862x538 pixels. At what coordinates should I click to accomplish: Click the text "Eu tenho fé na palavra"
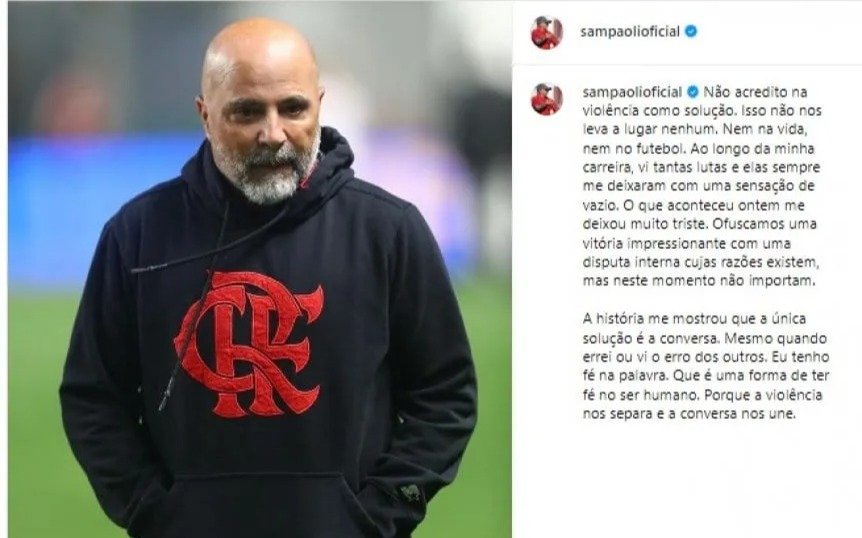click(706, 367)
